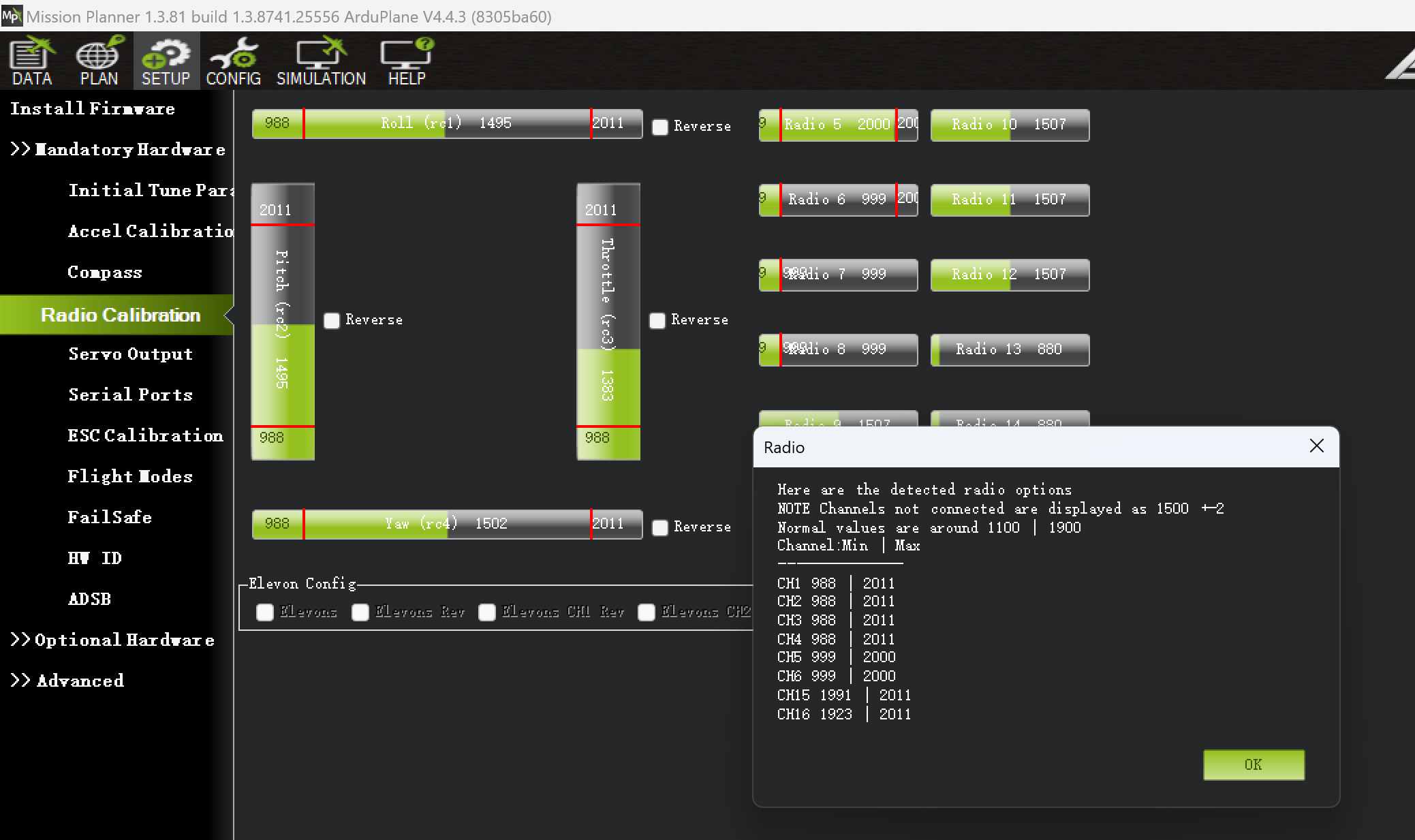
Task: Open Install Firmware page
Action: tap(93, 108)
